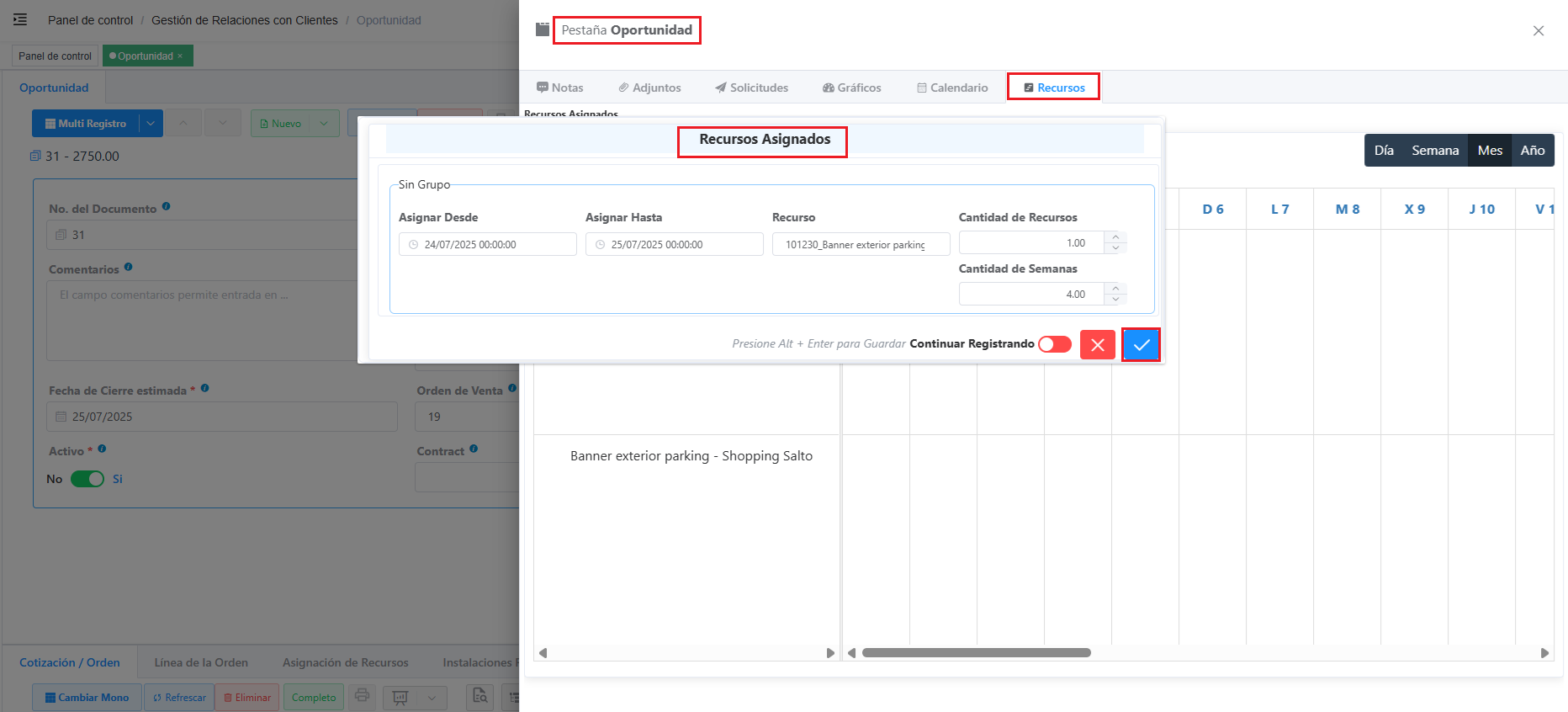This screenshot has width=1568, height=712.
Task: Click the presentation chart icon in bottom toolbar
Action: click(x=400, y=697)
